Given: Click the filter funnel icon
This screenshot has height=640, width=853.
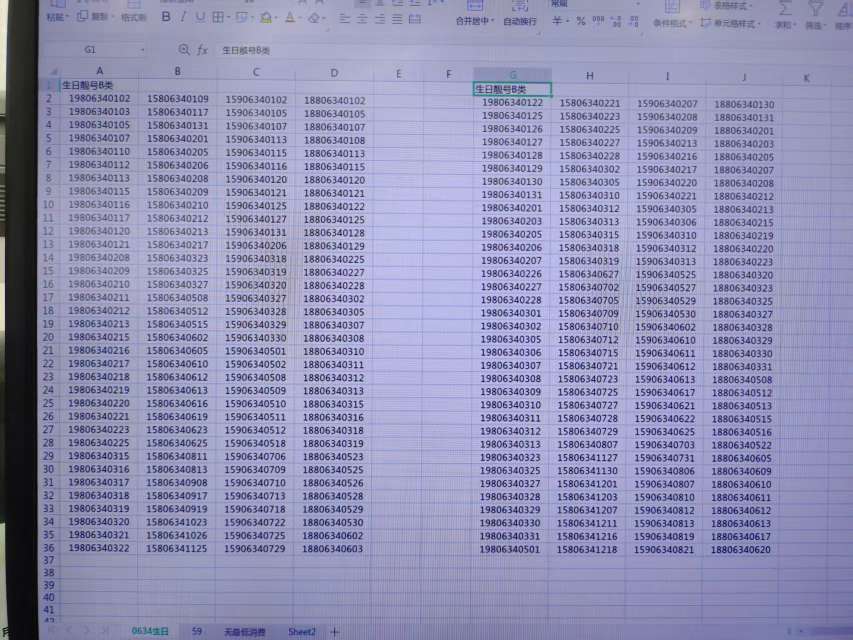Looking at the screenshot, I should point(815,8).
